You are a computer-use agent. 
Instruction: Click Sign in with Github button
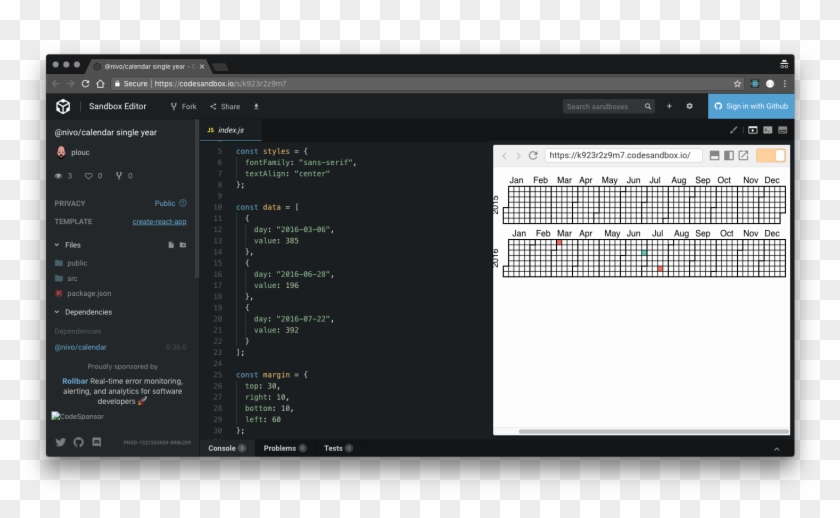751,106
